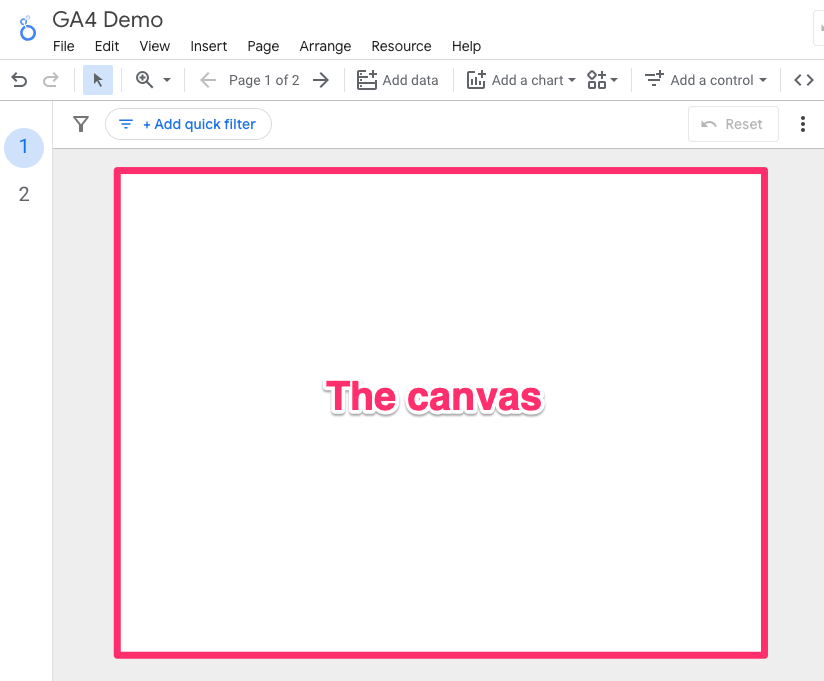Go to previous page arrow
Image resolution: width=824 pixels, height=681 pixels.
point(208,80)
